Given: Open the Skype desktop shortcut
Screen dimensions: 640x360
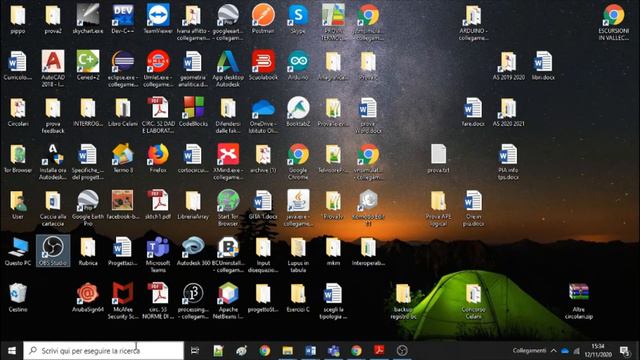Looking at the screenshot, I should 298,19.
